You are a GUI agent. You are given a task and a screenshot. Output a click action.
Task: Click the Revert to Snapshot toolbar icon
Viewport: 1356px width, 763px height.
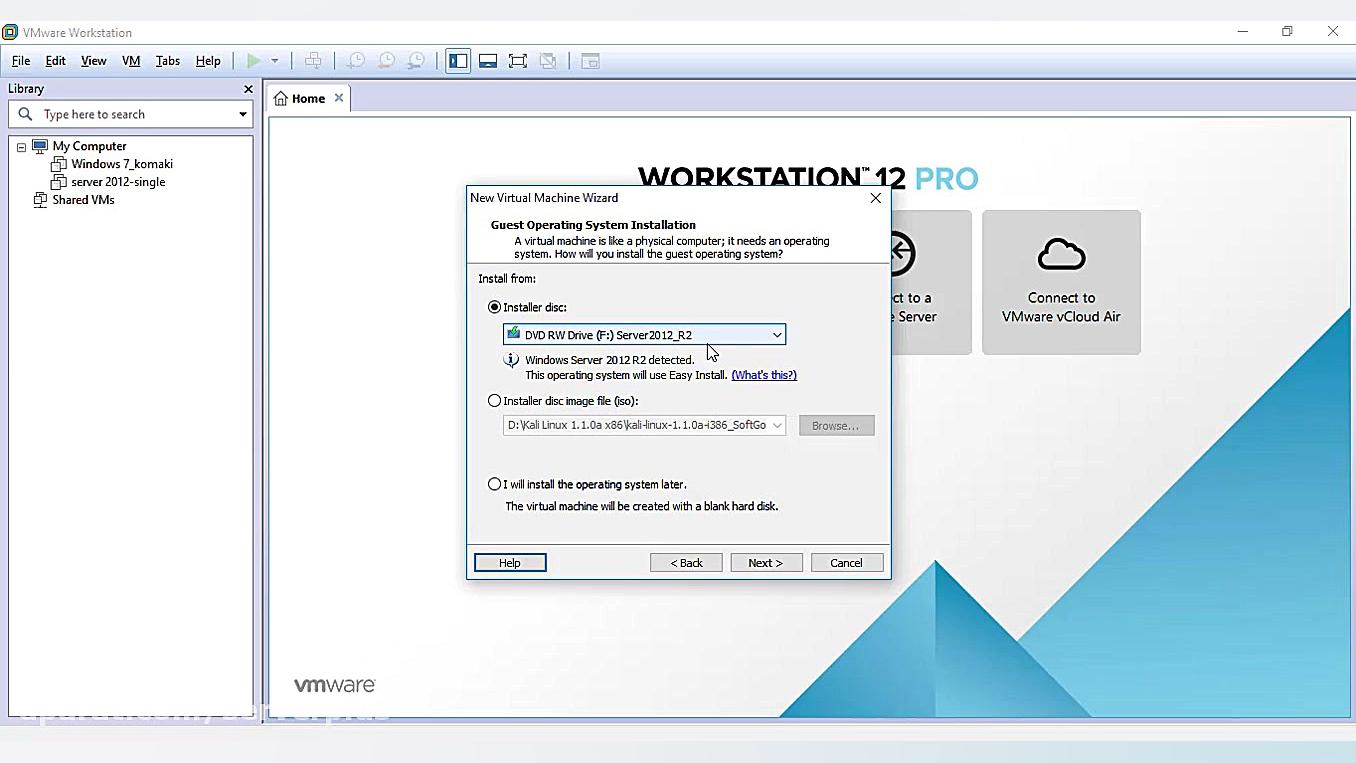[386, 61]
